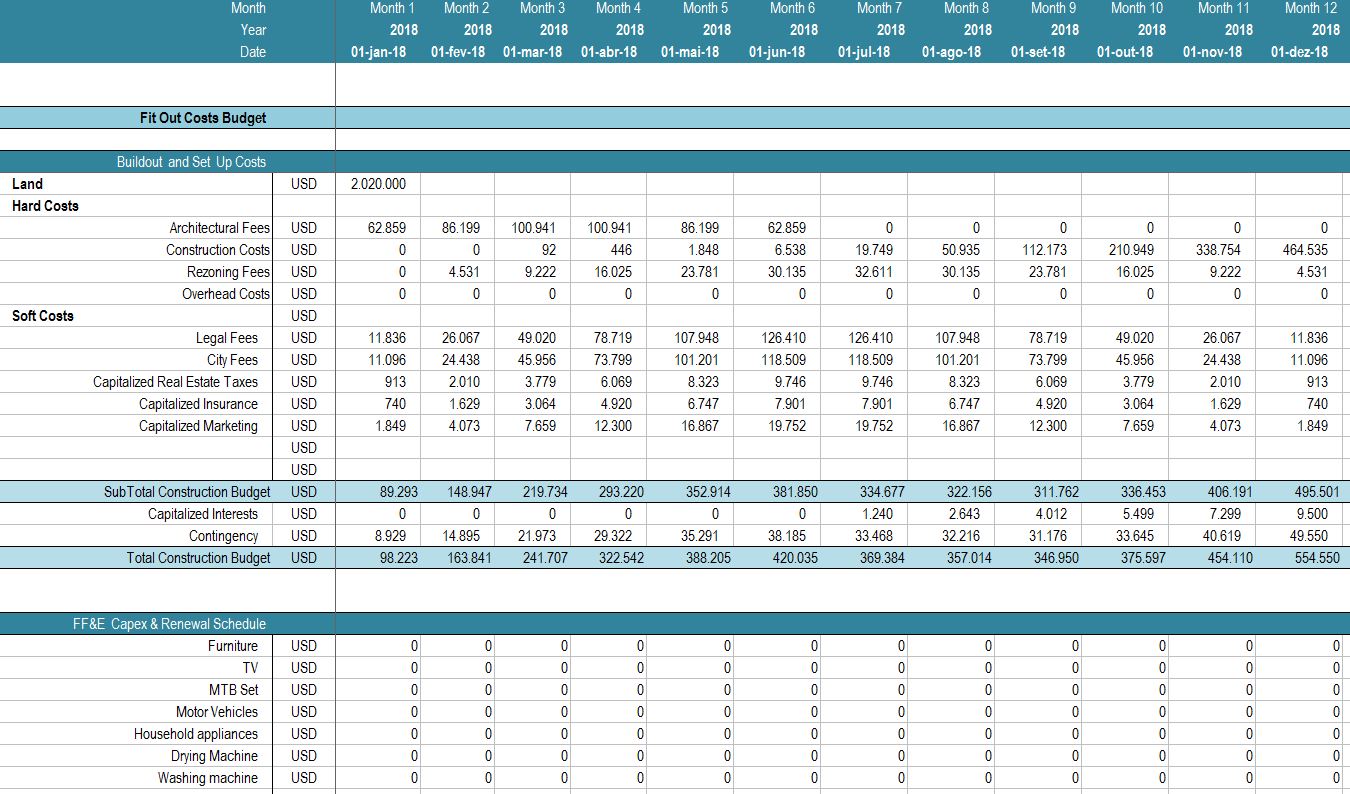1350x794 pixels.
Task: Click the 01-dez-18 date header
Action: [x=1299, y=52]
